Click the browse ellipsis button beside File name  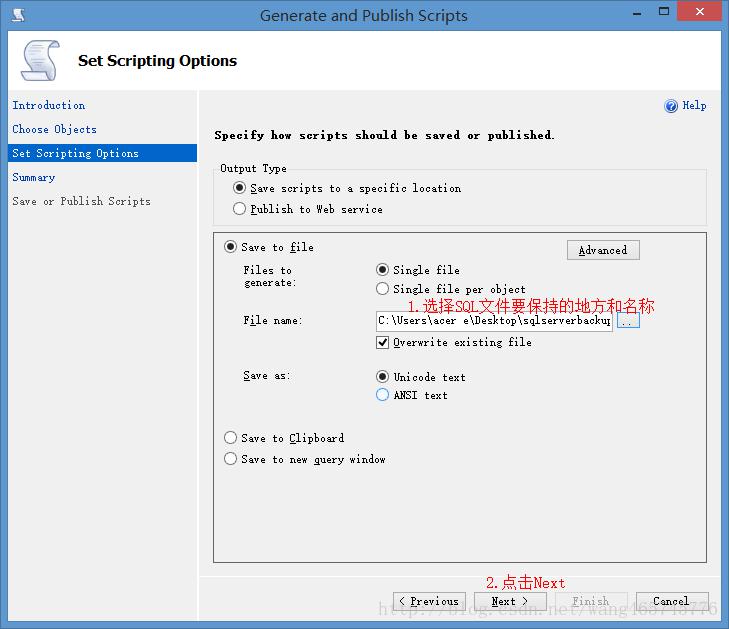coord(627,321)
